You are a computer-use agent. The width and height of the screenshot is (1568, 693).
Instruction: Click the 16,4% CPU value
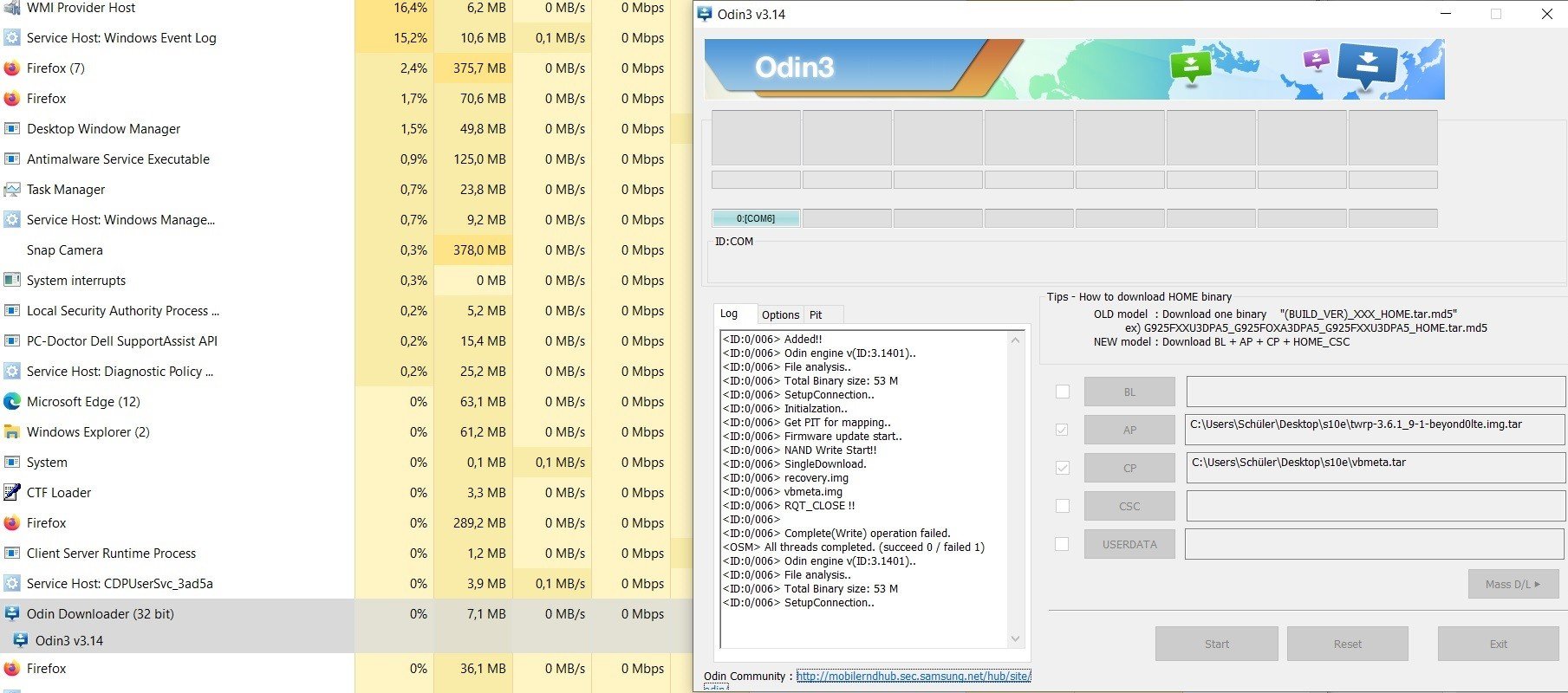click(410, 8)
